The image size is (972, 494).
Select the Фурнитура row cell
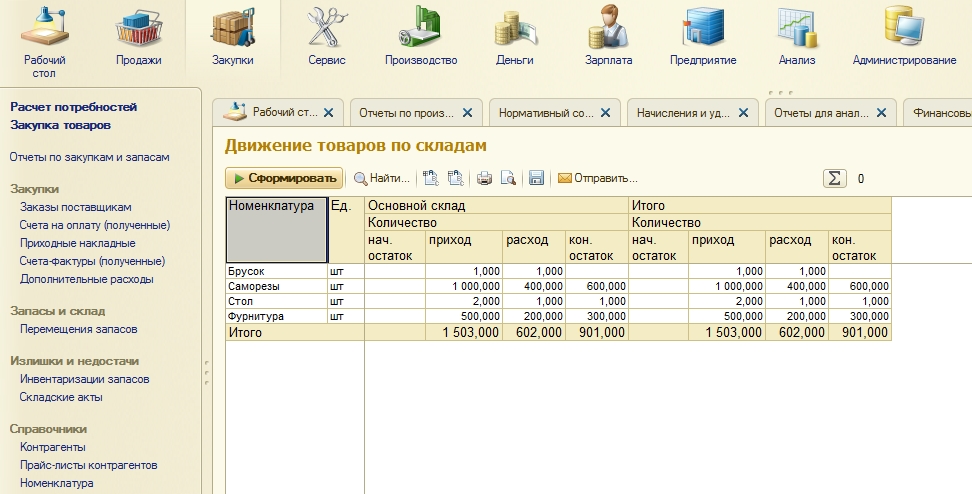click(x=276, y=316)
